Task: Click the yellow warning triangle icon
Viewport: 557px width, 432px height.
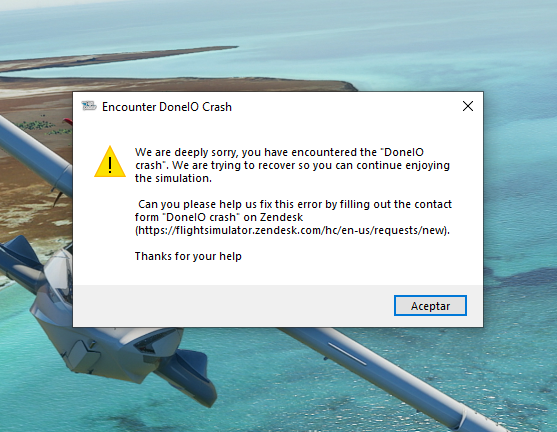Action: [110, 161]
